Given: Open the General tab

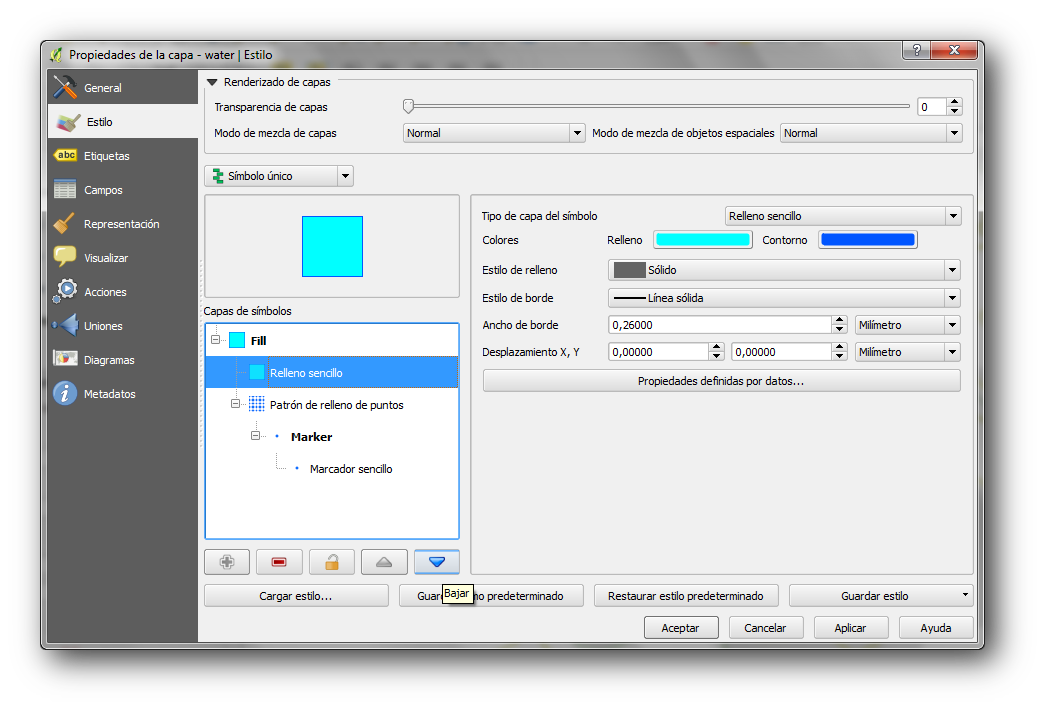Looking at the screenshot, I should (x=123, y=87).
